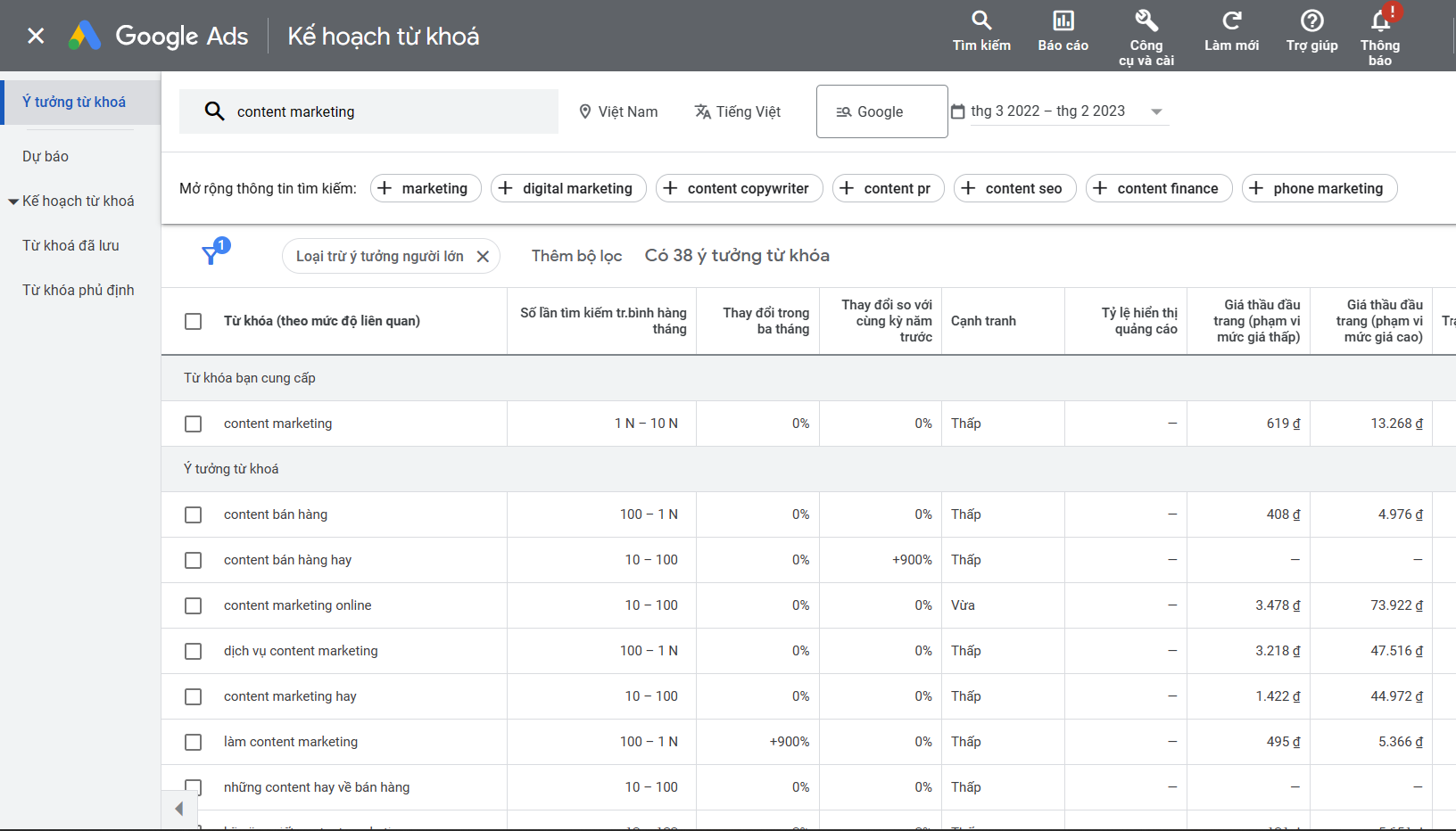Add 'marketing' to broaden search

pyautogui.click(x=426, y=188)
